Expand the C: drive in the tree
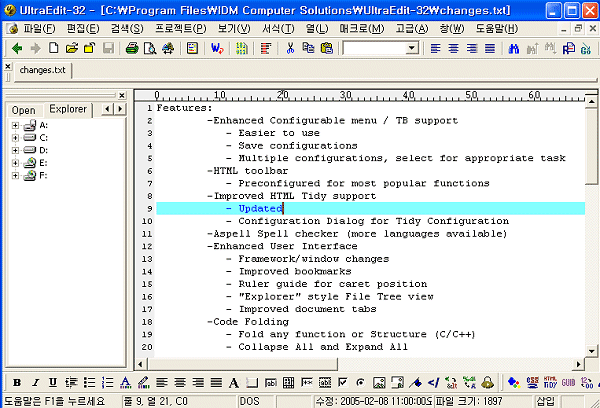Viewport: 600px width, 408px height. pyautogui.click(x=15, y=138)
